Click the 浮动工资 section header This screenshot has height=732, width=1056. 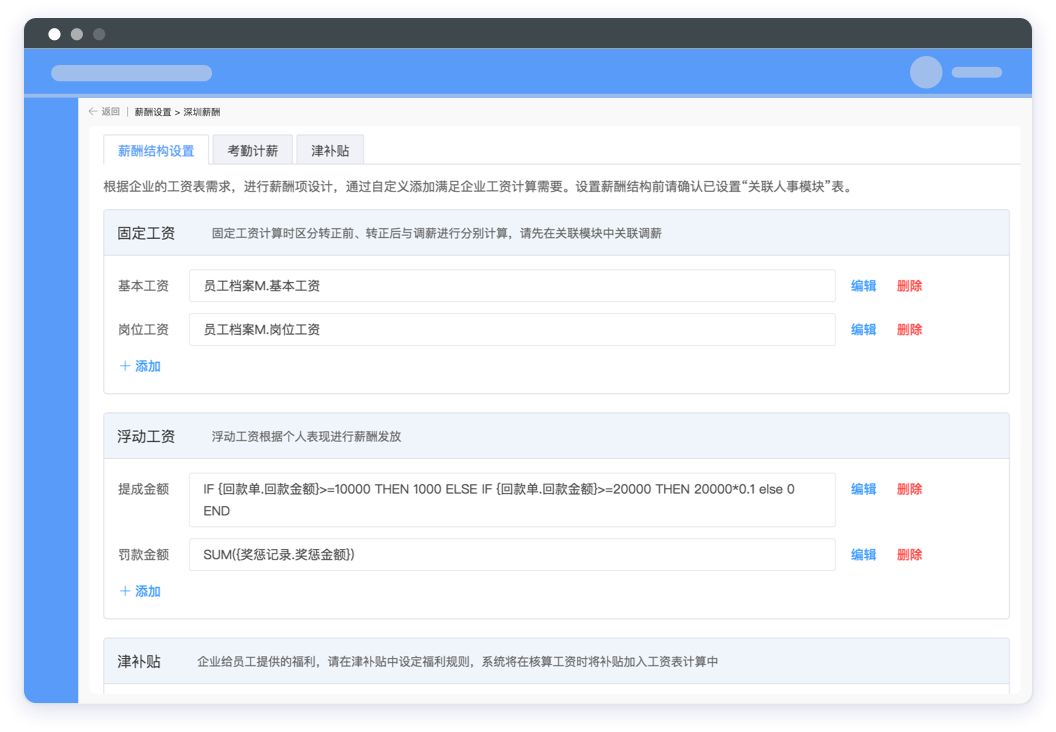coord(556,436)
